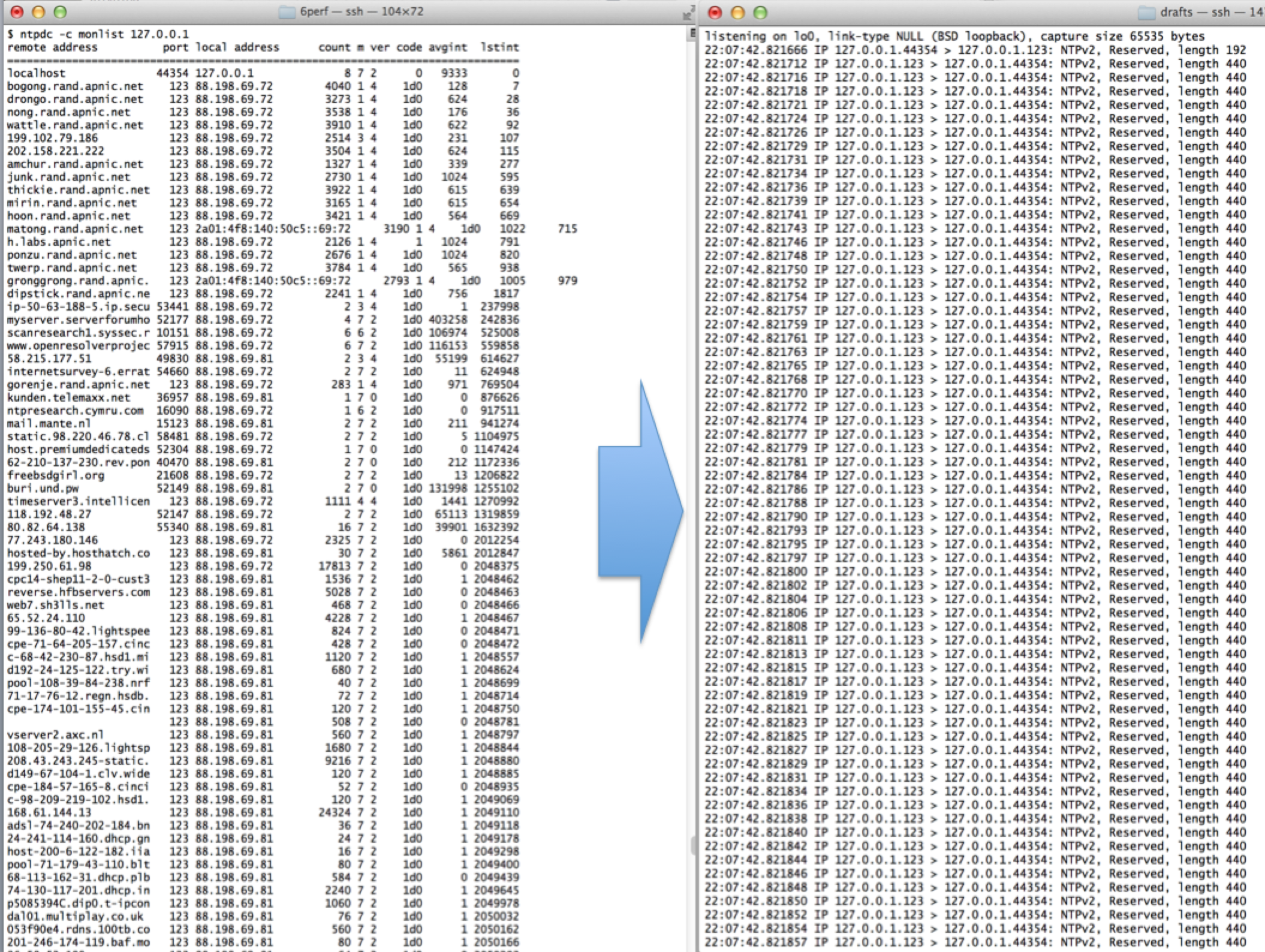Image resolution: width=1265 pixels, height=952 pixels.
Task: Minimize the 6perf ssh terminal window
Action: point(38,12)
